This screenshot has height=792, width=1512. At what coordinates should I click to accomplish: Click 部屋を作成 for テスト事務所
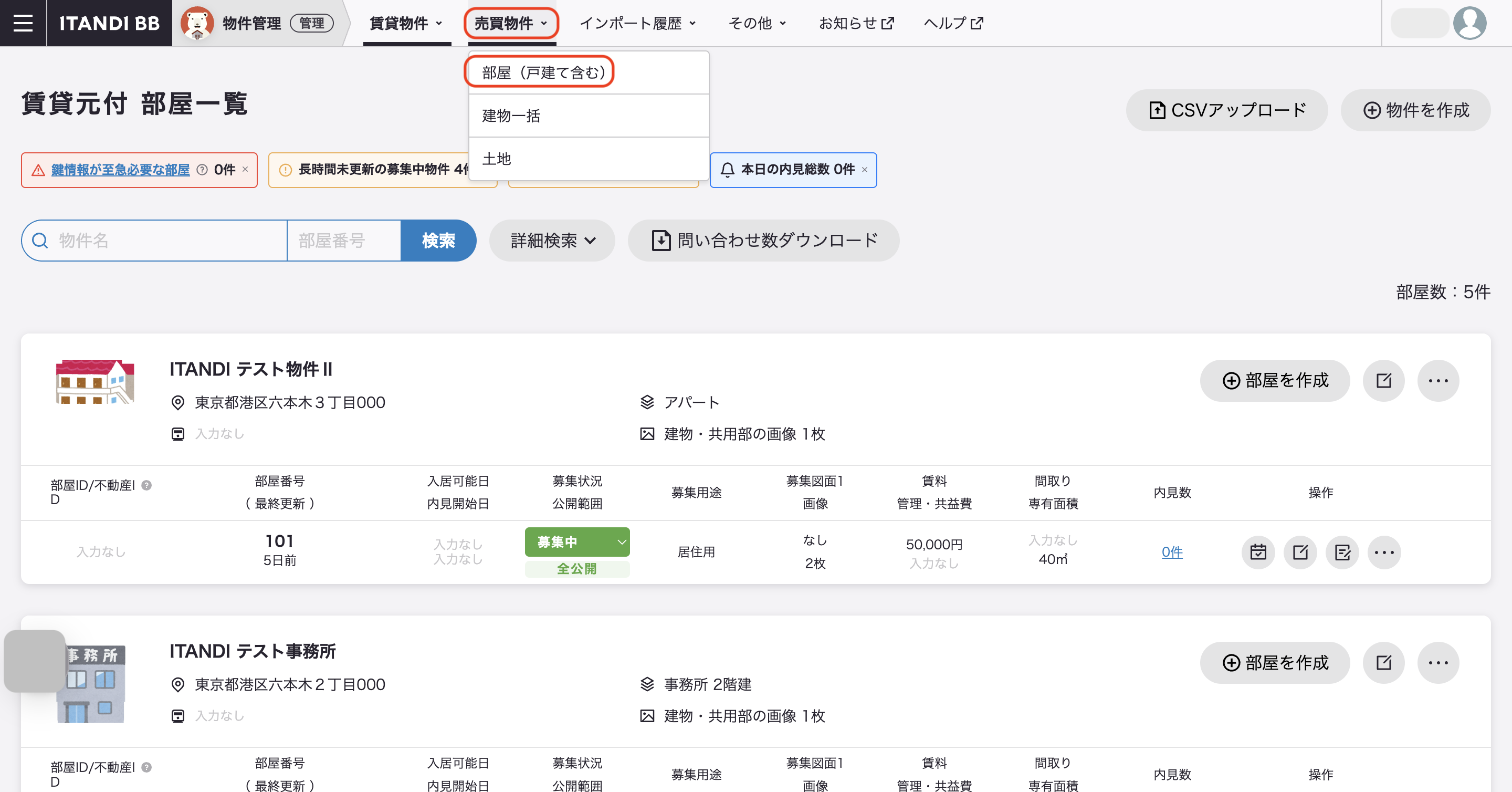click(1274, 662)
